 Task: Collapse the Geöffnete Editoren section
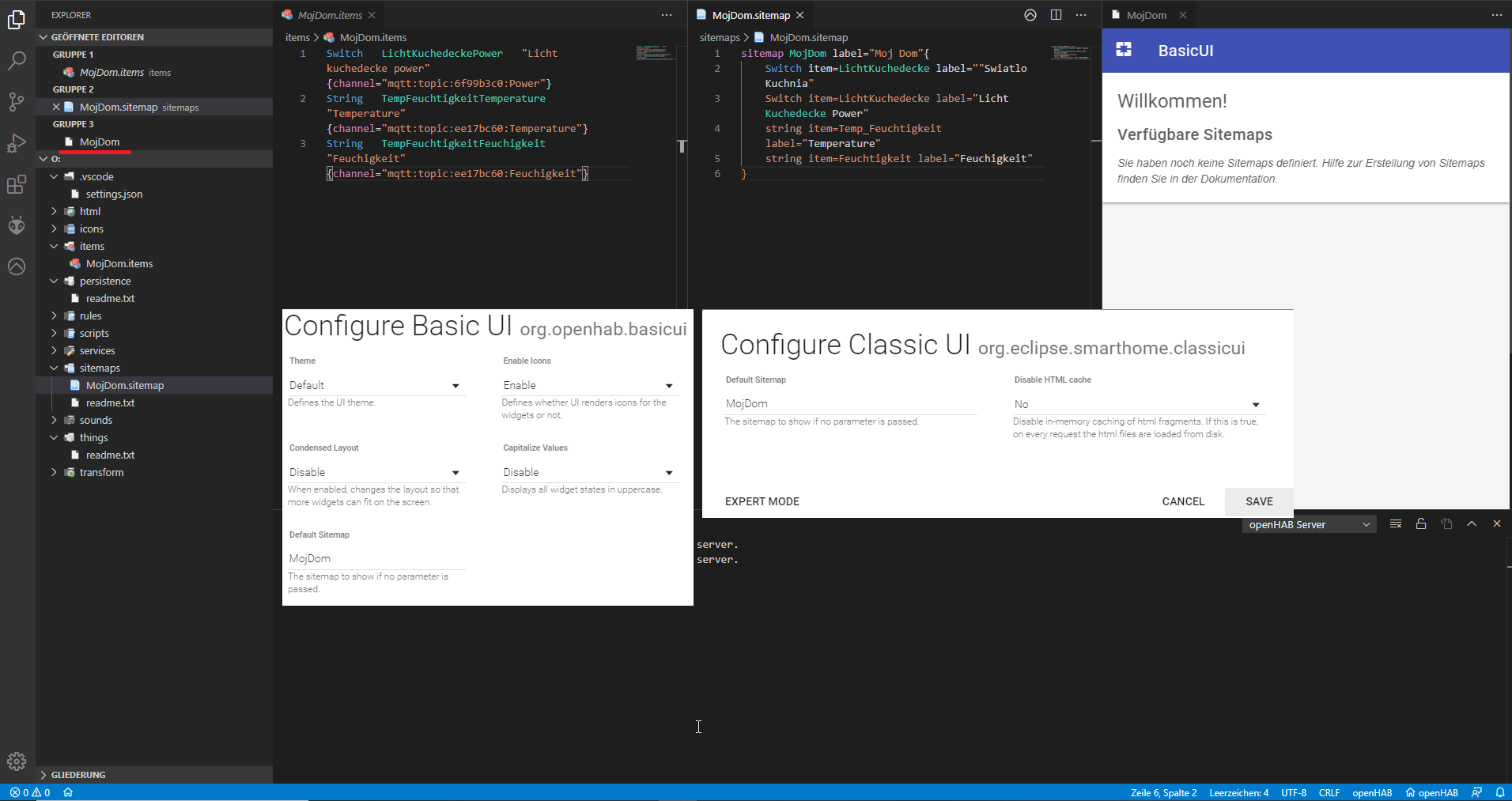[154, 37]
